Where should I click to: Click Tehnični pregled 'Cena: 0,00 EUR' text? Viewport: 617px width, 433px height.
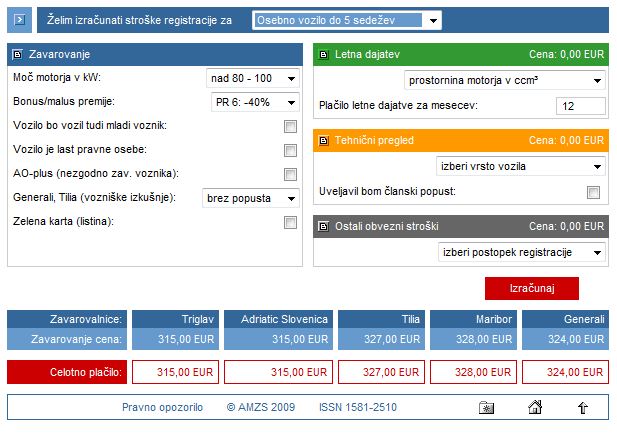pos(566,141)
